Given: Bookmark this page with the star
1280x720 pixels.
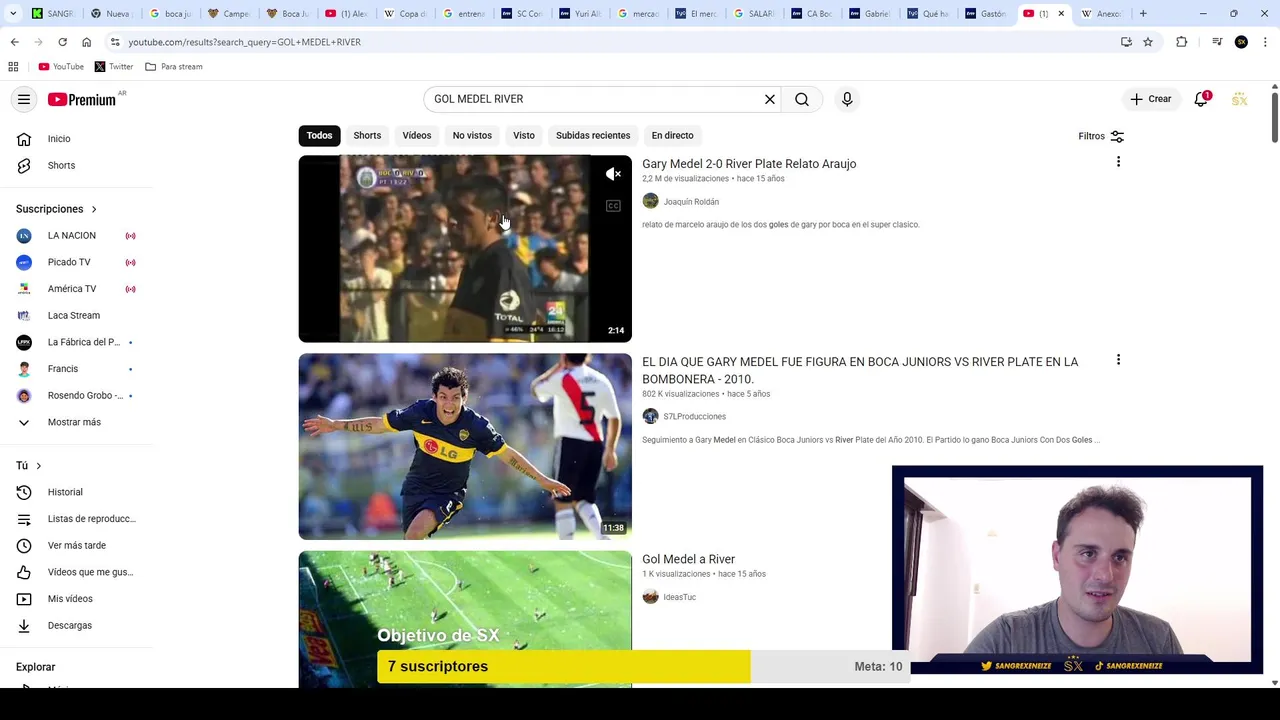Looking at the screenshot, I should (x=1148, y=42).
